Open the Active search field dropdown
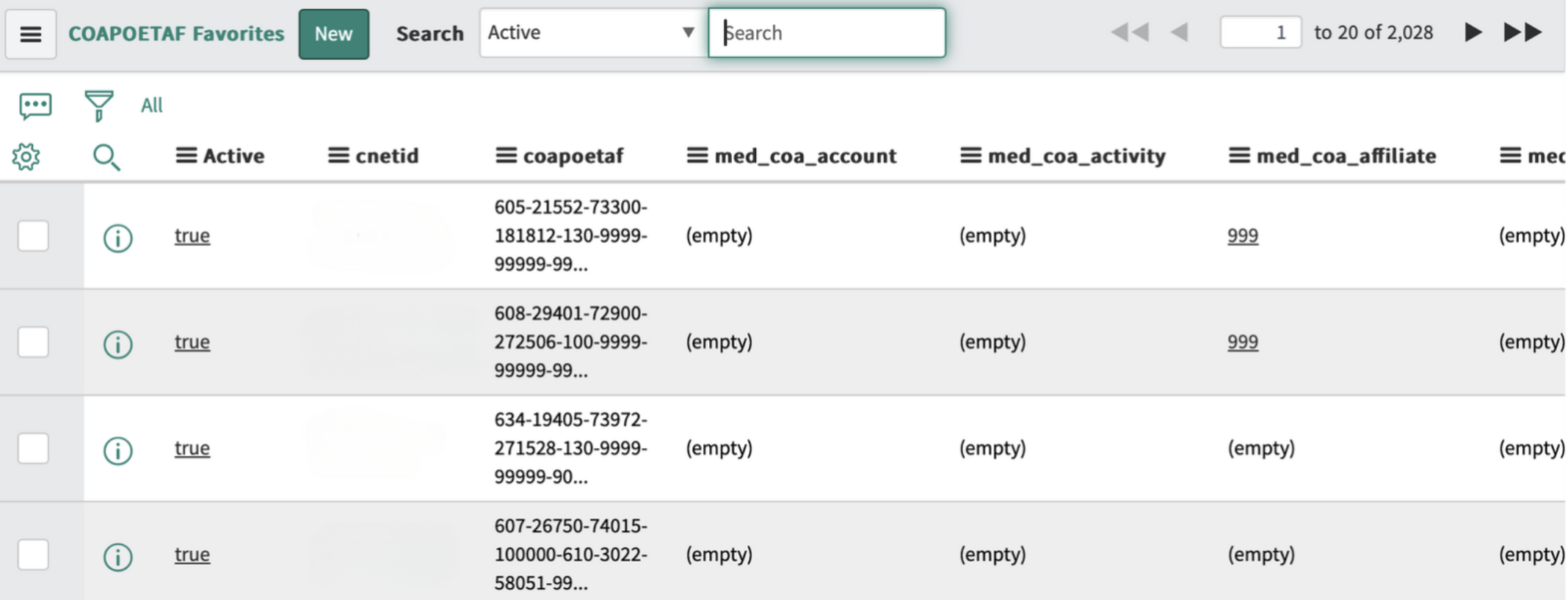Viewport: 1568px width, 600px height. click(x=592, y=33)
